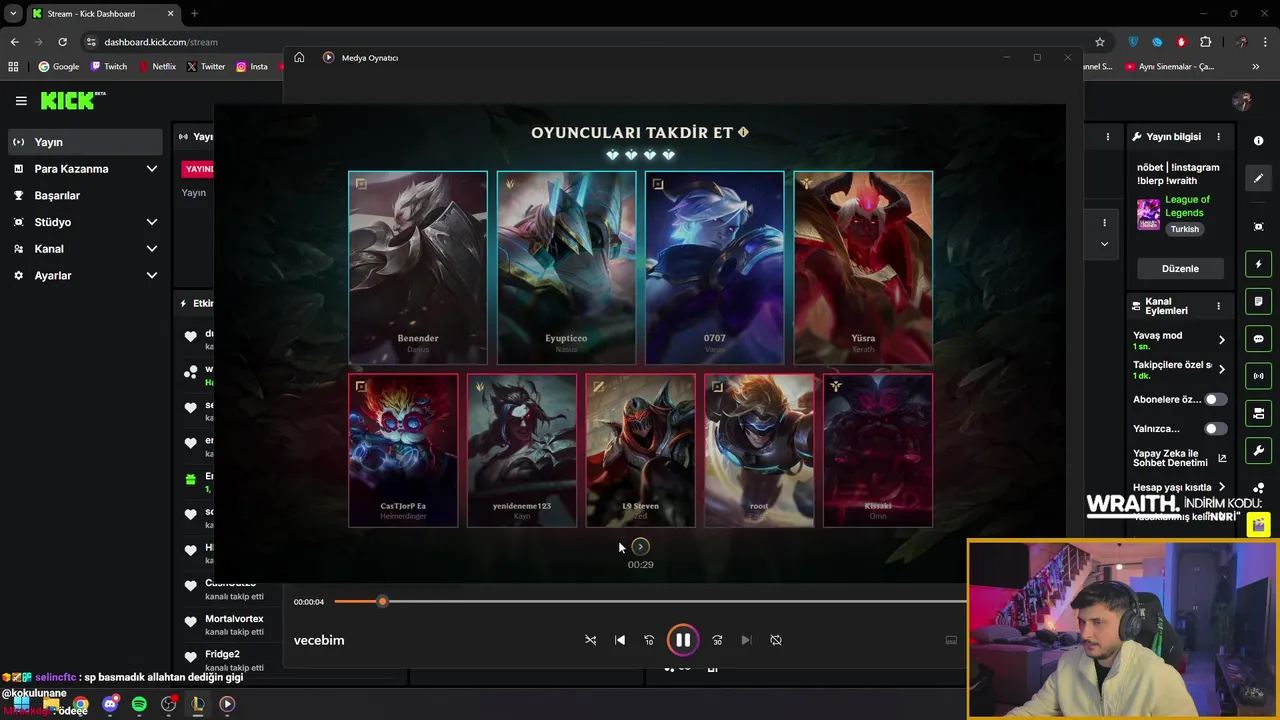Click the next arrow button in League video
The height and width of the screenshot is (720, 1280).
(640, 547)
